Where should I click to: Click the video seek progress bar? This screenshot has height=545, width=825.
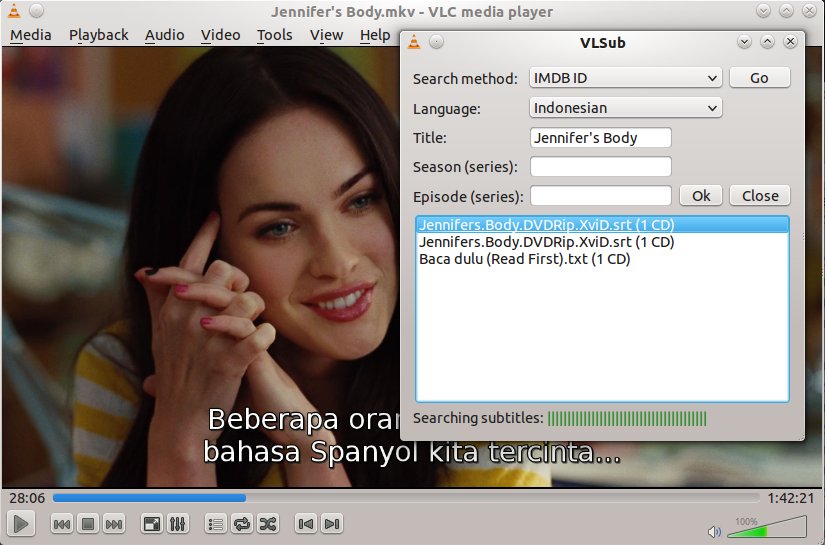click(x=406, y=498)
